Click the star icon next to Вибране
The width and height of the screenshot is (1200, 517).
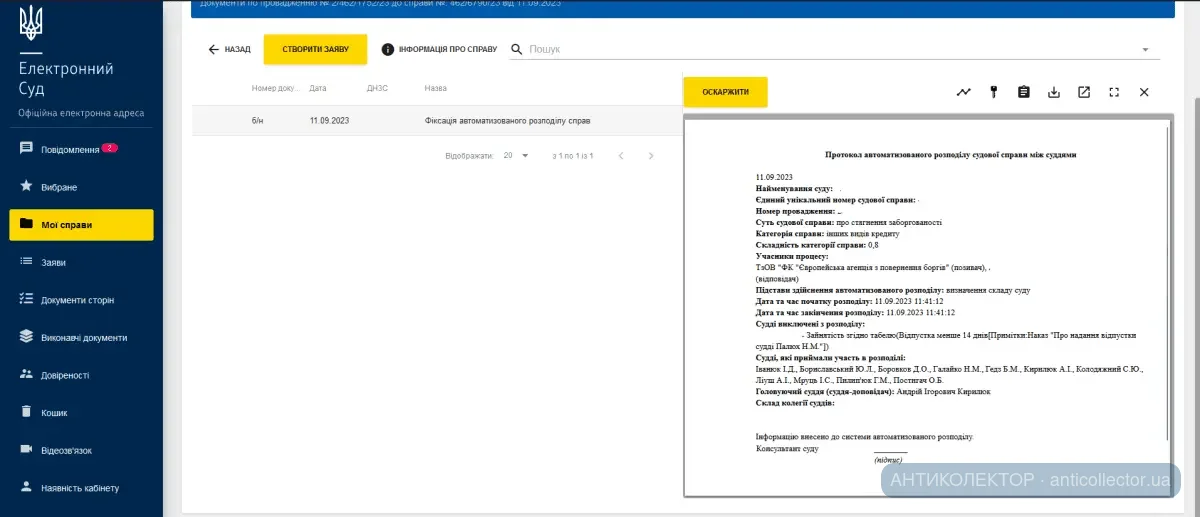click(27, 186)
